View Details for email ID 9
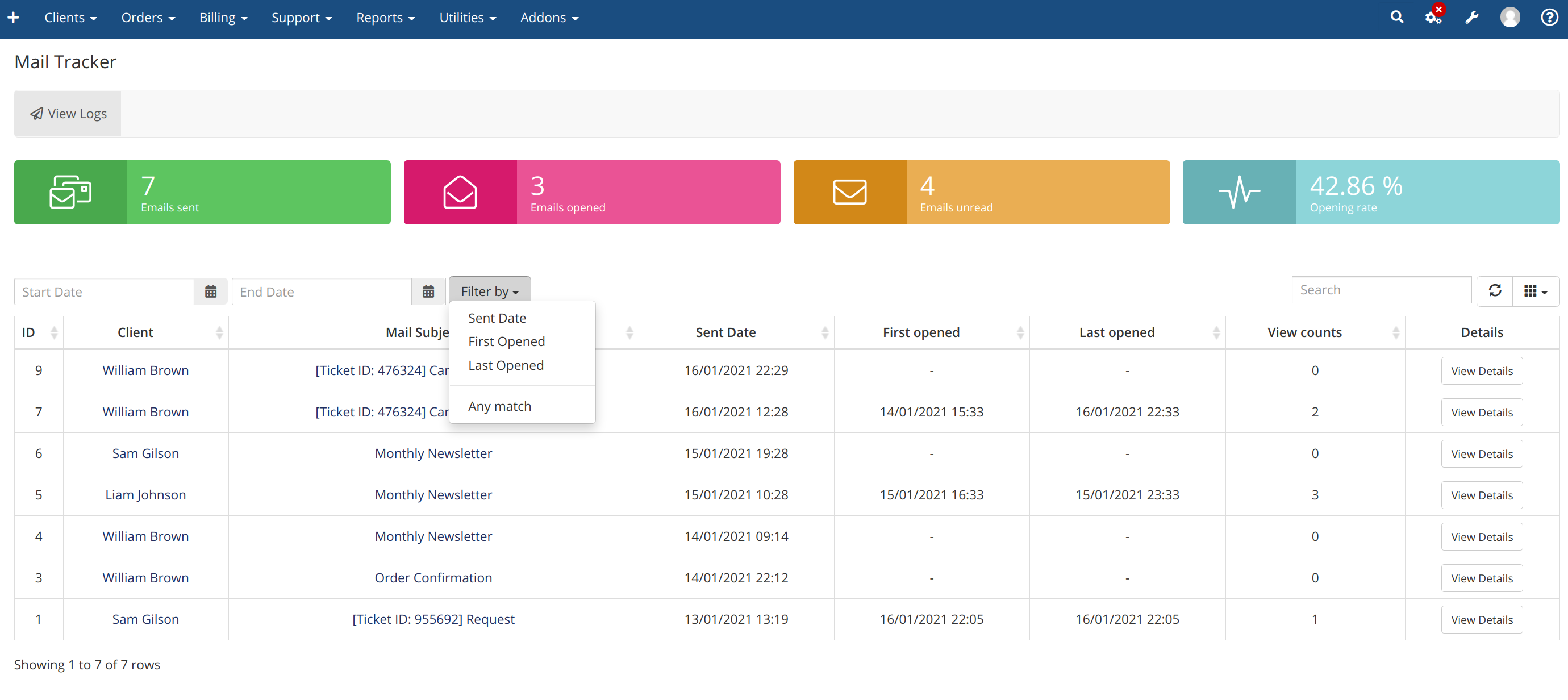1568x700 pixels. (1482, 370)
